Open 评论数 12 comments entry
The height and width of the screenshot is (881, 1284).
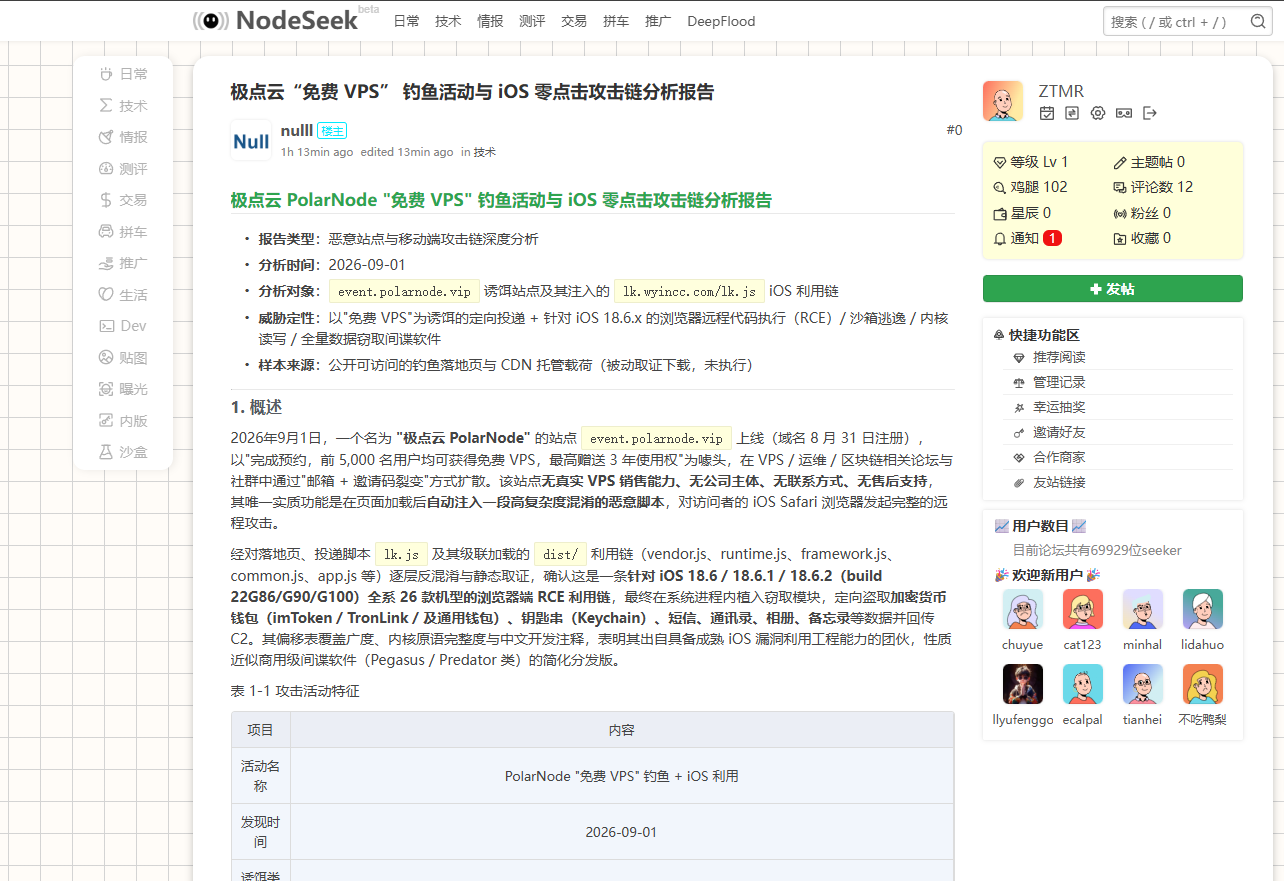1153,187
